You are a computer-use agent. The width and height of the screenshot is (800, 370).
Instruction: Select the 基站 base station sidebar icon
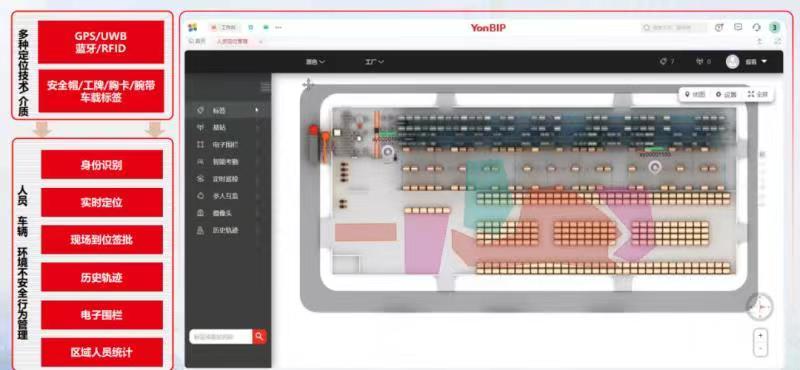(x=201, y=127)
